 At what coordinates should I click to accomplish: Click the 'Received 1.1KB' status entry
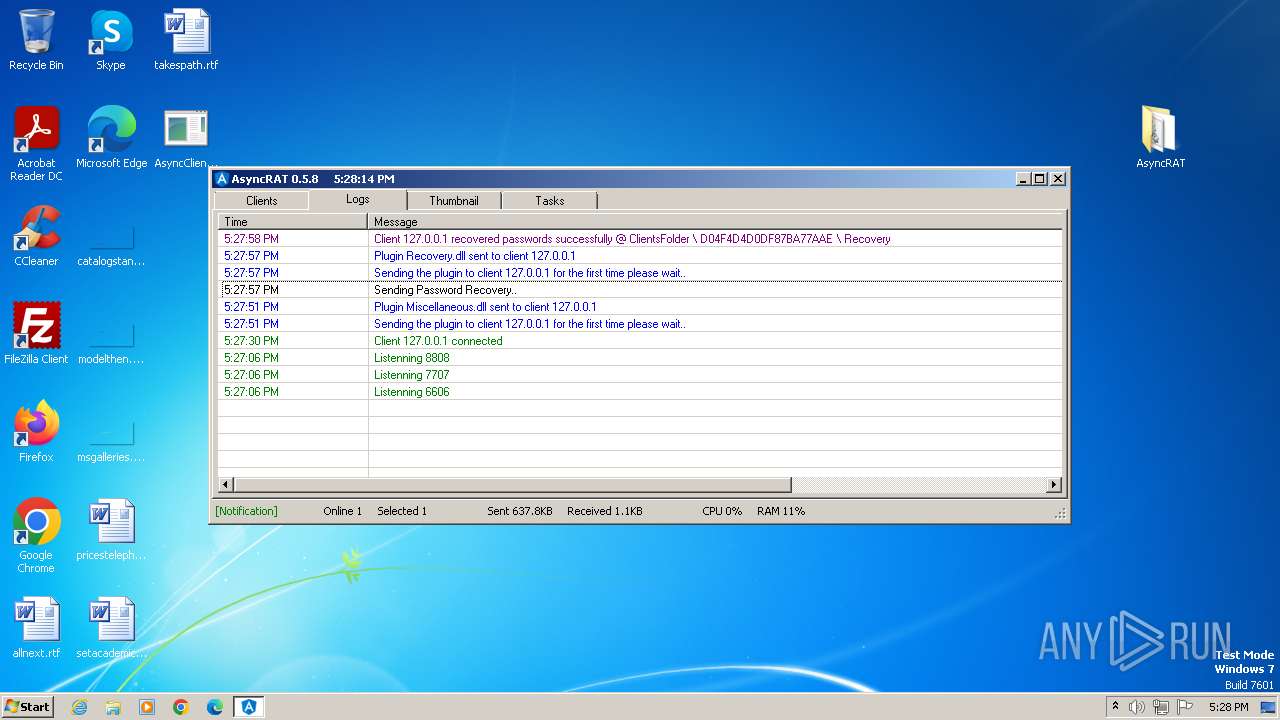[x=605, y=511]
